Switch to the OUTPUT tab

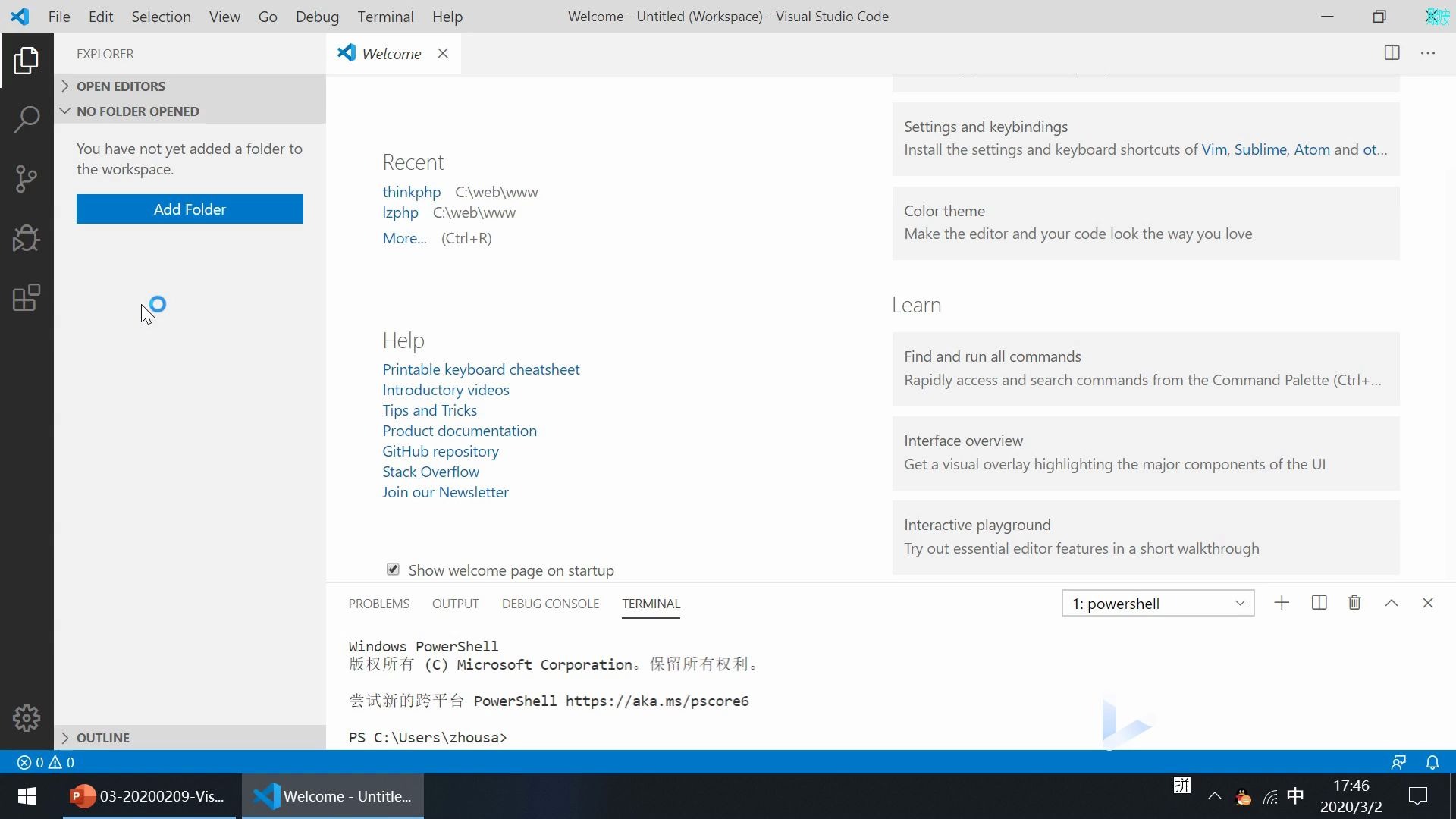tap(455, 603)
